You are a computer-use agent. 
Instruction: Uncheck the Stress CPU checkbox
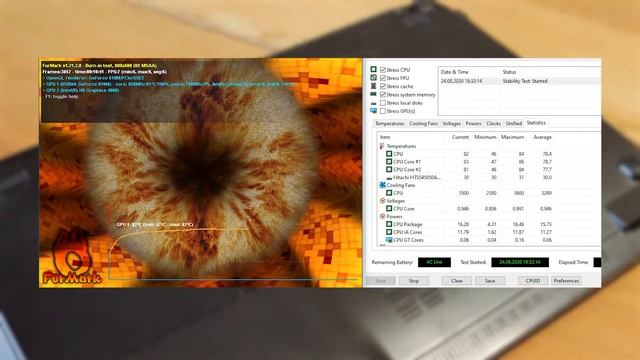click(383, 70)
